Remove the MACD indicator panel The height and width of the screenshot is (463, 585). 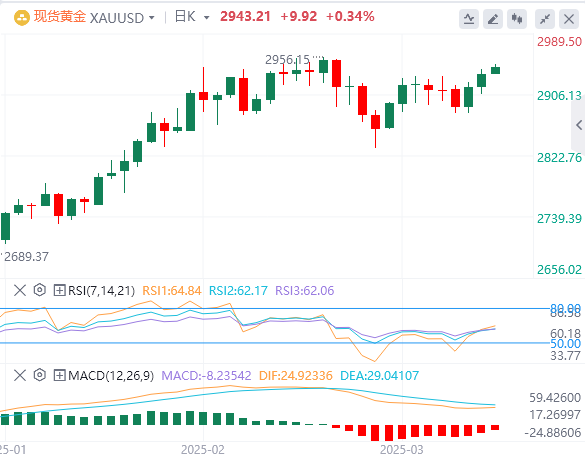click(x=20, y=375)
